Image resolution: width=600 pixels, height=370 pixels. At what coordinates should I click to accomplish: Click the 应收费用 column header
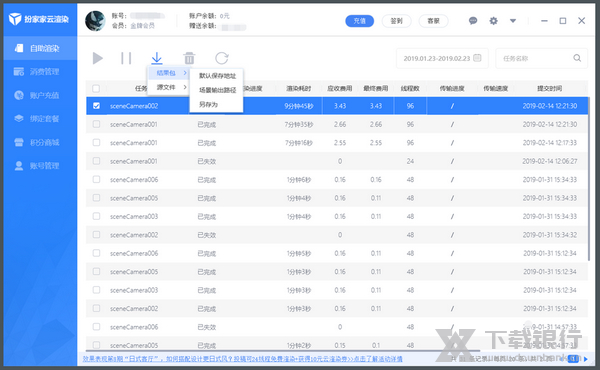pyautogui.click(x=340, y=89)
